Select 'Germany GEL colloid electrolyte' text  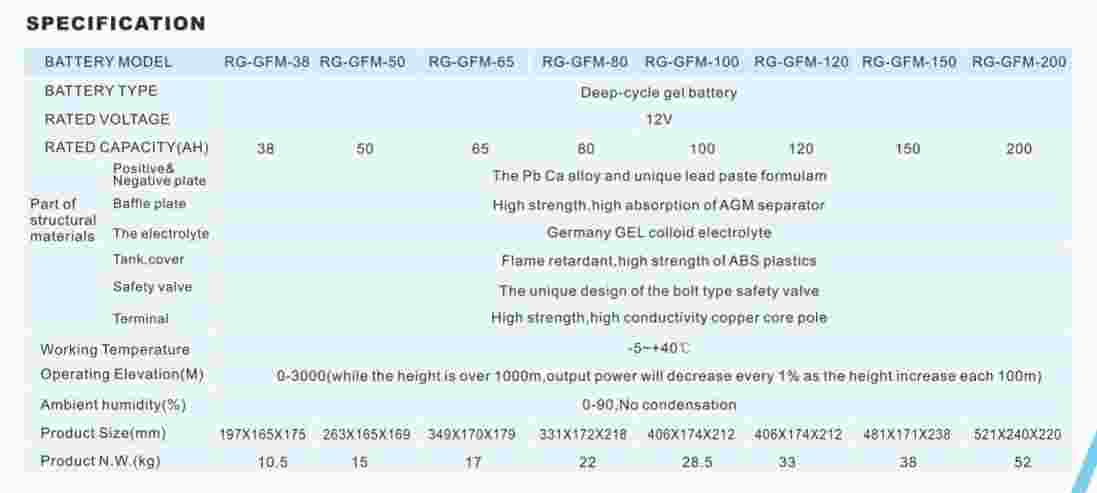[659, 232]
